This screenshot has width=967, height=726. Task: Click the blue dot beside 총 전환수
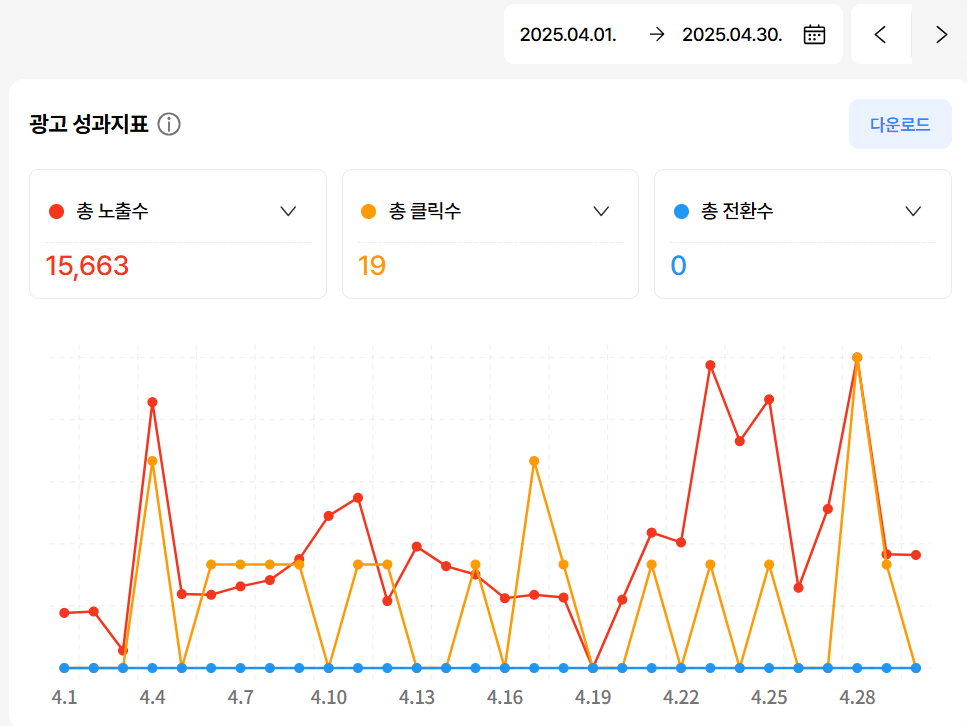tap(681, 212)
